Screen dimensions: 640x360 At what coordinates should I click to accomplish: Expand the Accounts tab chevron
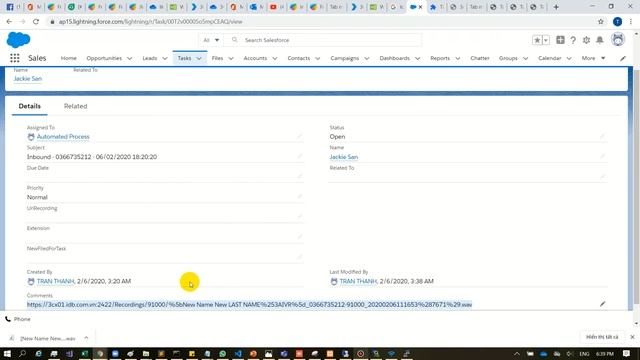(x=275, y=58)
